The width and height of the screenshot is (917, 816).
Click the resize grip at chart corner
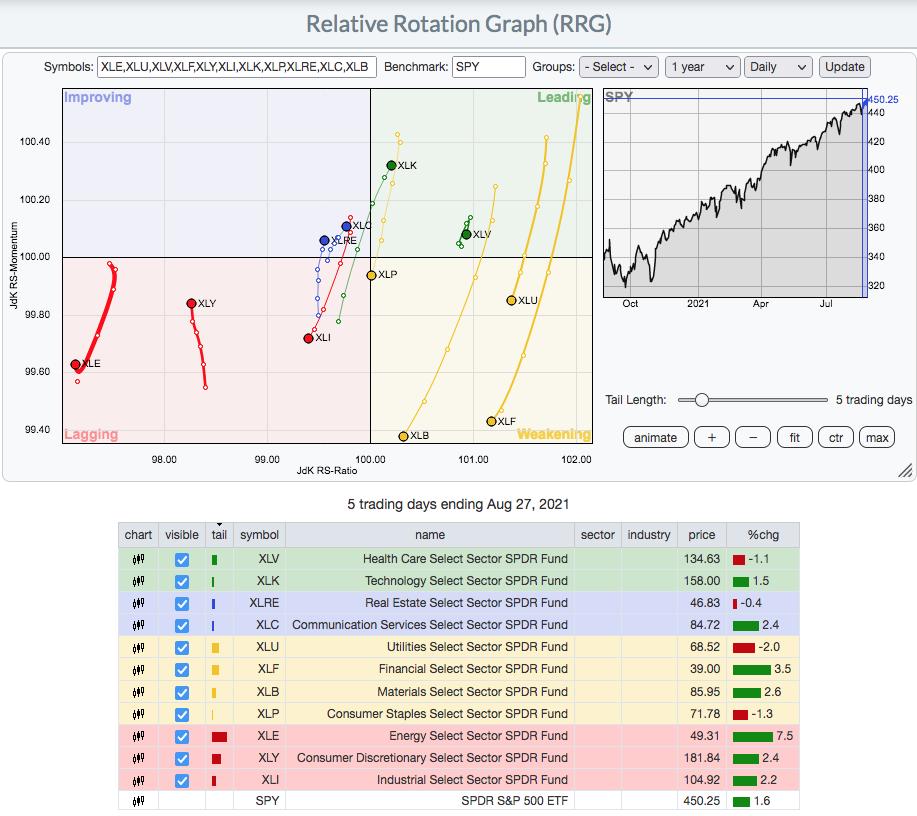point(905,470)
